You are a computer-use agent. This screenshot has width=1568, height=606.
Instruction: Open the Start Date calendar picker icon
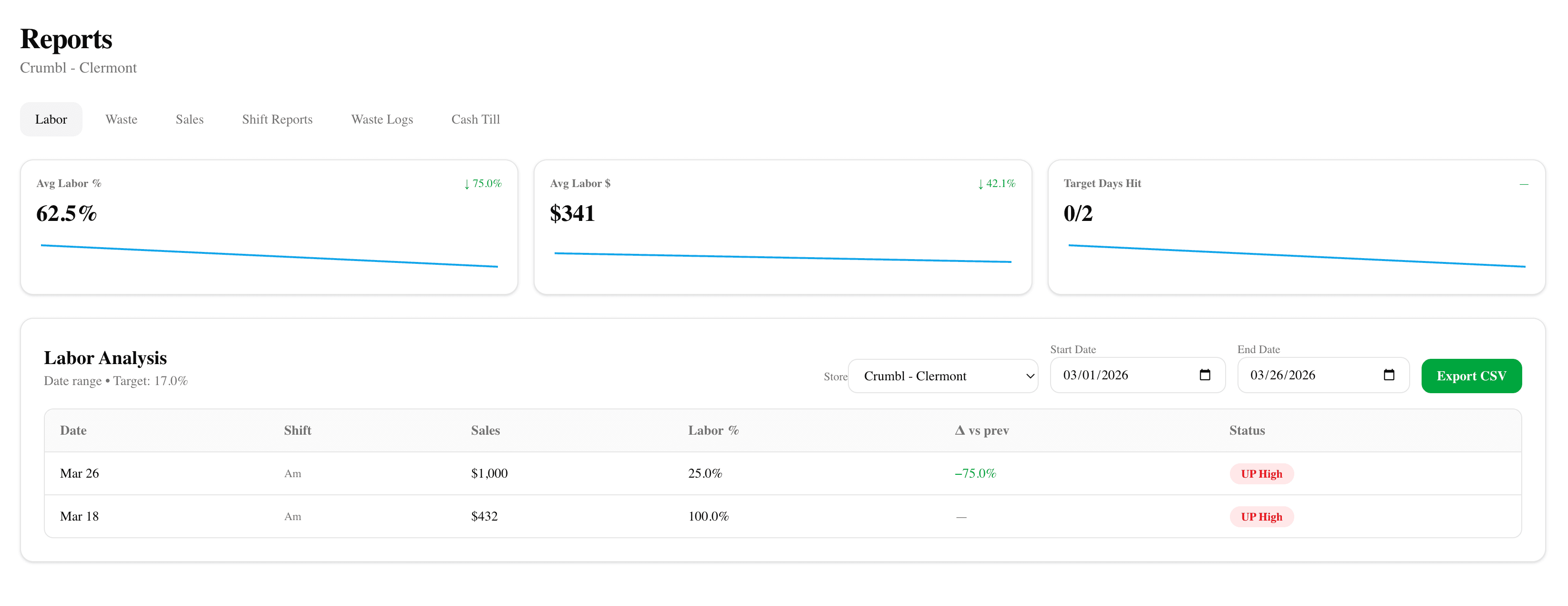[x=1206, y=375]
